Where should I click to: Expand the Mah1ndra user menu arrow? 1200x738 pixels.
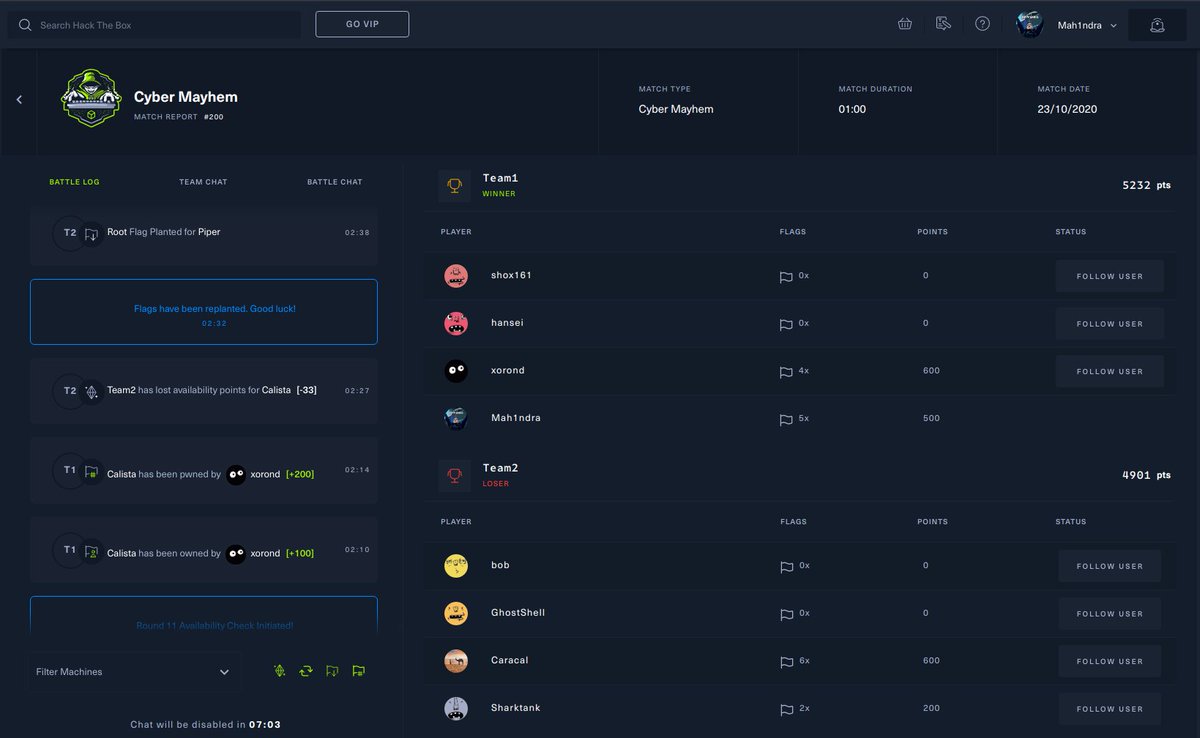(x=1113, y=25)
